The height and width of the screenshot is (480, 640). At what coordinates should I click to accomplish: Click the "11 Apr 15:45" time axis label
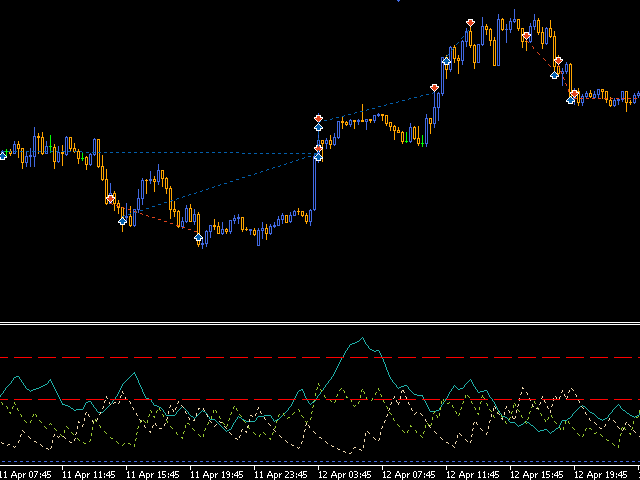[153, 475]
